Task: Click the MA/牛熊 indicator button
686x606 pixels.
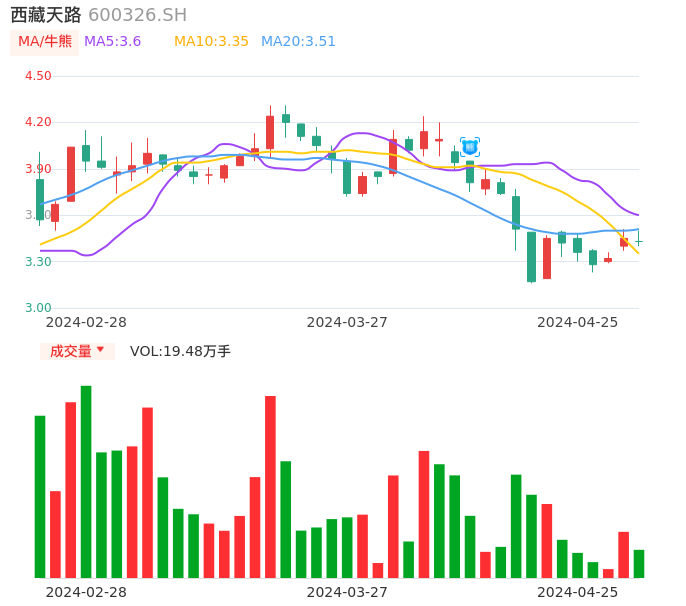Action: click(x=45, y=42)
